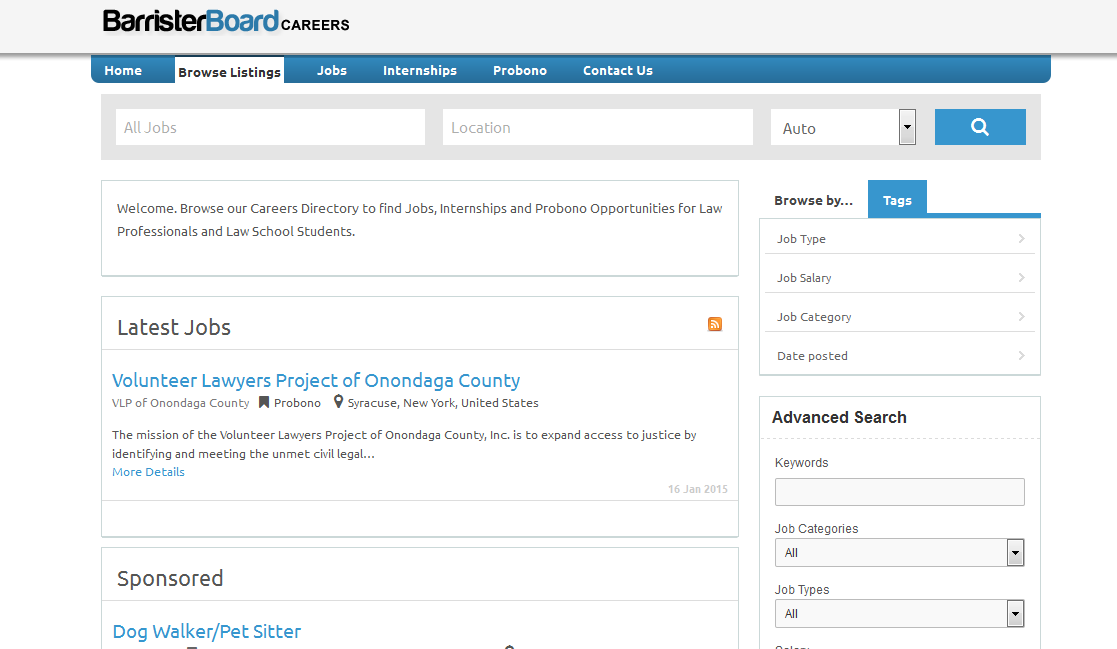Screen dimensions: 1117x649
Task: Open Volunteer Lawyers Project of Onondaga County
Action: tap(316, 380)
